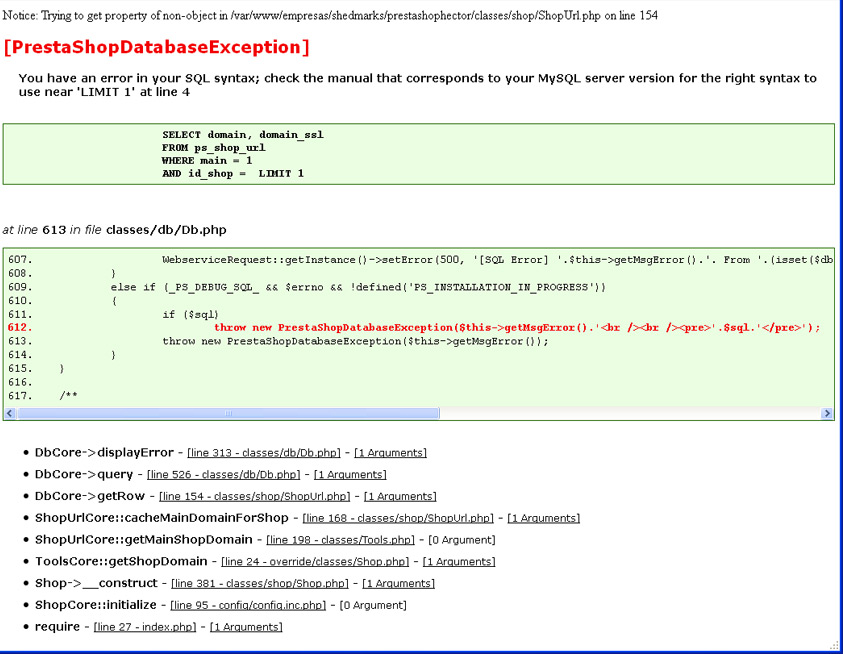Click '[0 Argument]' for ShopCore::initialize
Viewport: 843px width, 654px height.
(373, 605)
